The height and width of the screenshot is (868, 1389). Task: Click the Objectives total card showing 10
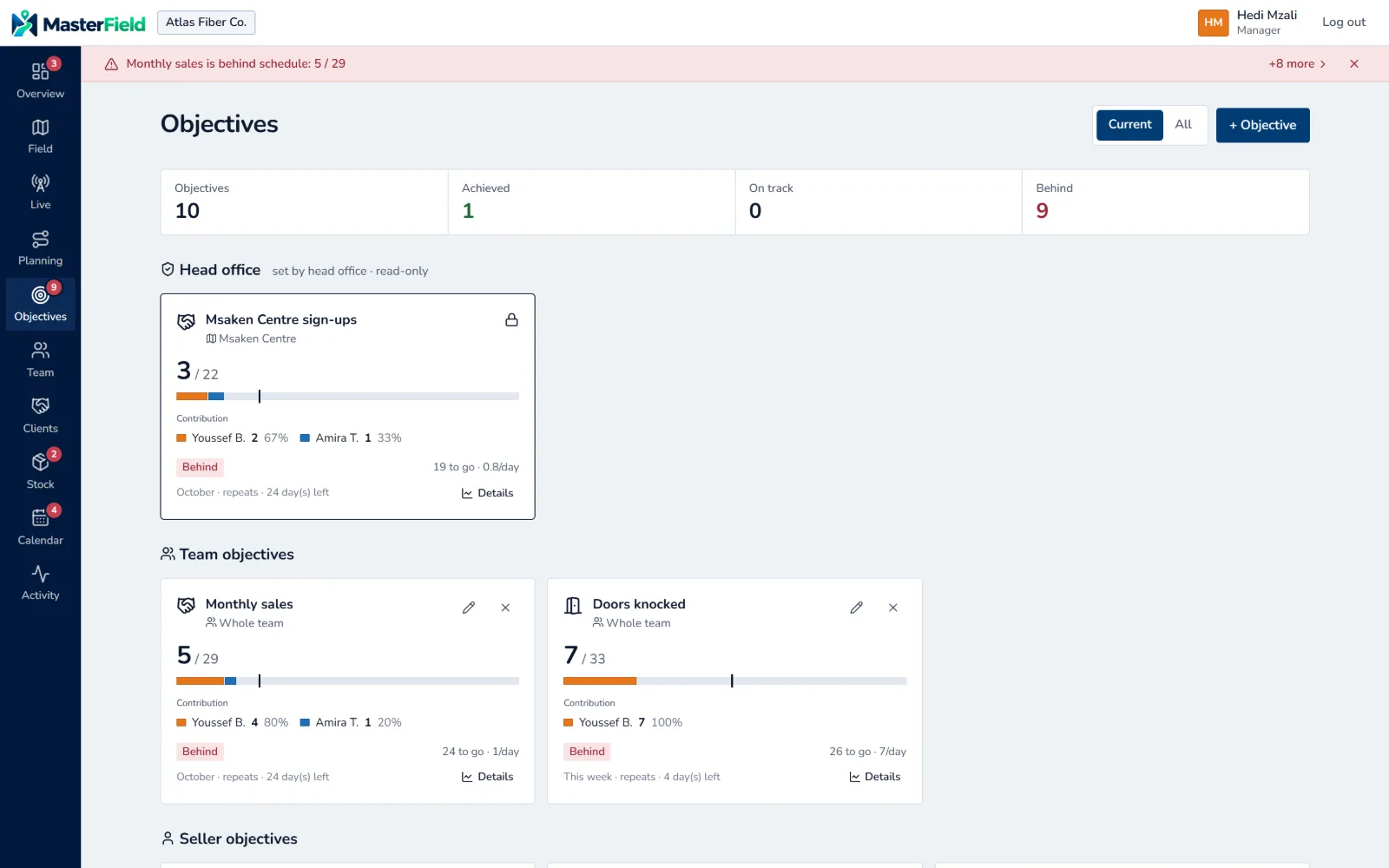pos(305,202)
